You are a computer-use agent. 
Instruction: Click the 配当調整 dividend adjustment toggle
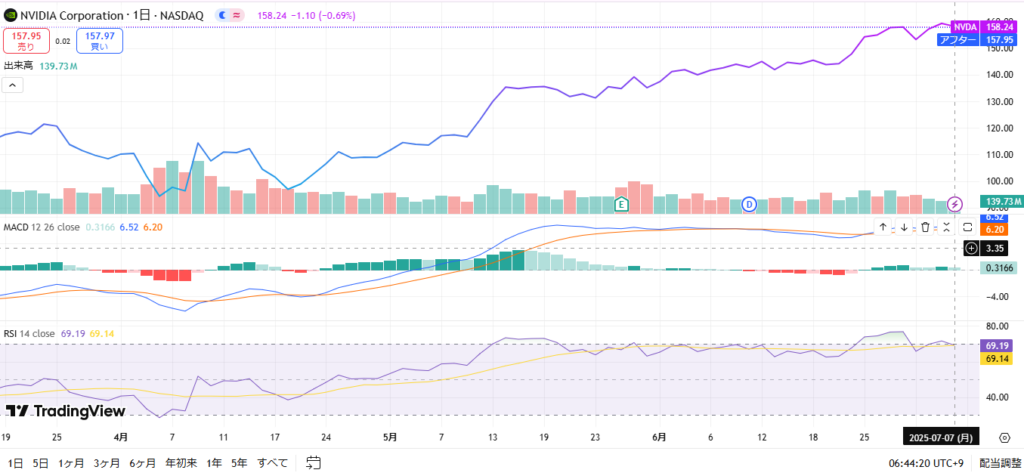point(1000,464)
